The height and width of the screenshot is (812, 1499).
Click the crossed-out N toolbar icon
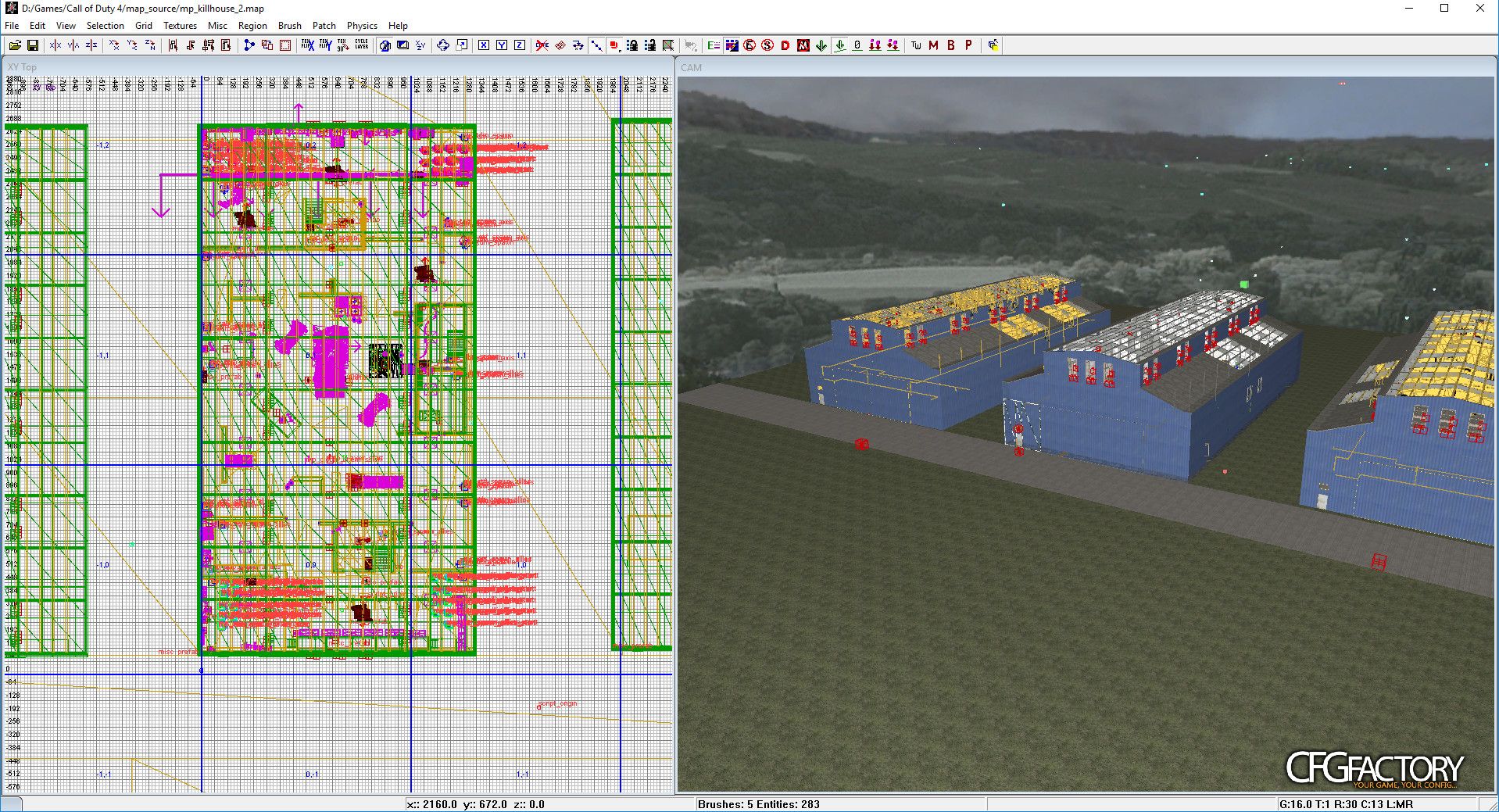(803, 45)
